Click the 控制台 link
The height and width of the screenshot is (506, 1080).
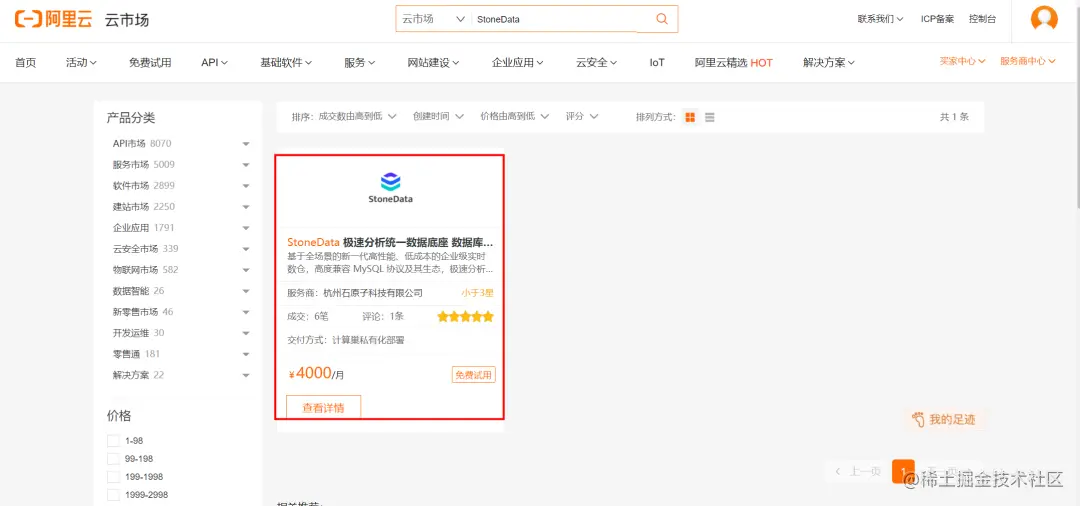point(982,19)
